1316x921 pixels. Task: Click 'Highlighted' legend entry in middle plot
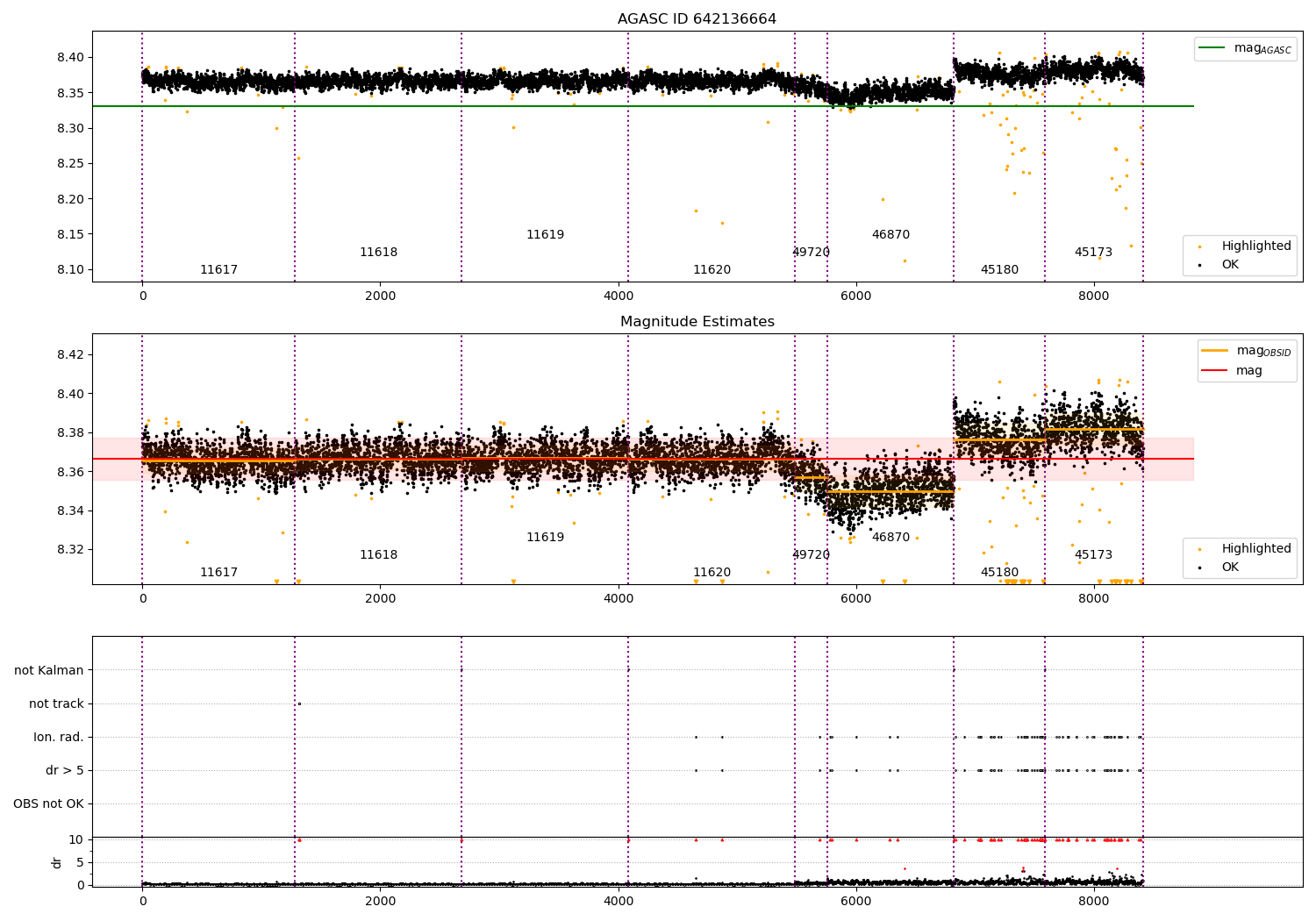click(x=1256, y=549)
